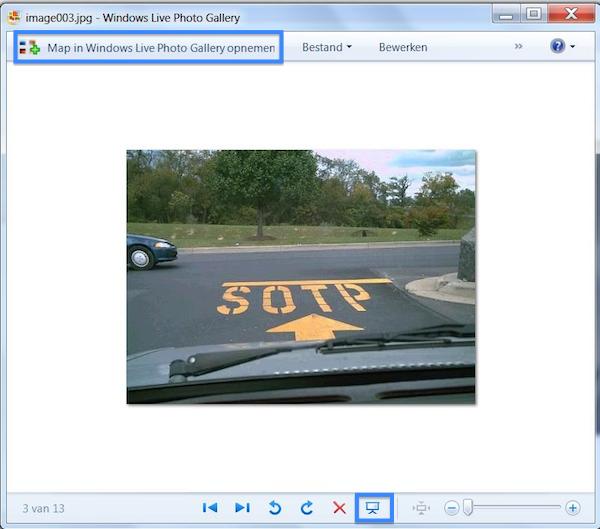Viewport: 600px width, 529px height.
Task: Click the zoom slider thumb
Action: pos(468,507)
